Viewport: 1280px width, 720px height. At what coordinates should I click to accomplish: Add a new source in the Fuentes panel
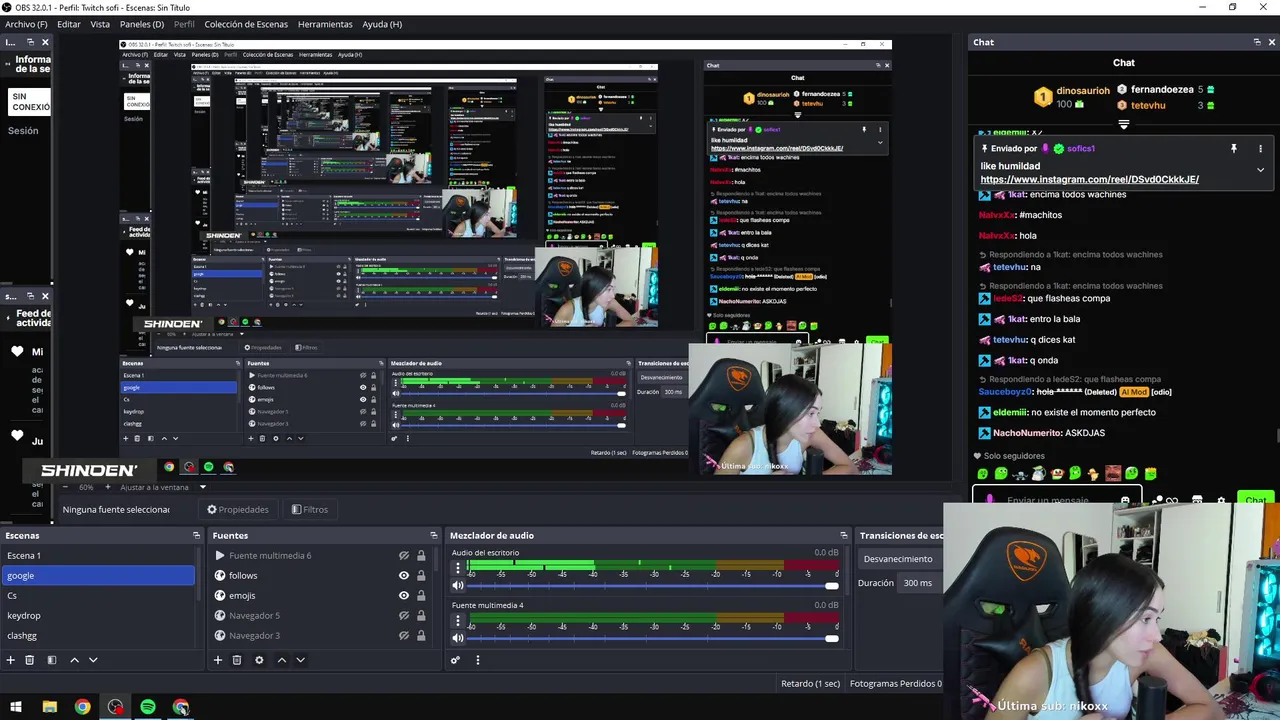point(217,660)
